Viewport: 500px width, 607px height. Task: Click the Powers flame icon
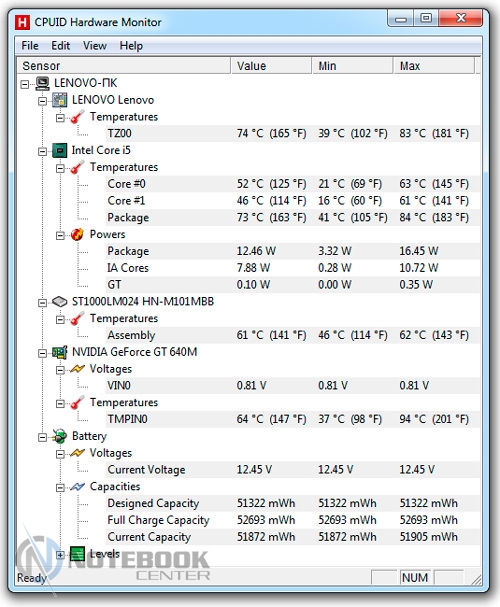point(77,235)
